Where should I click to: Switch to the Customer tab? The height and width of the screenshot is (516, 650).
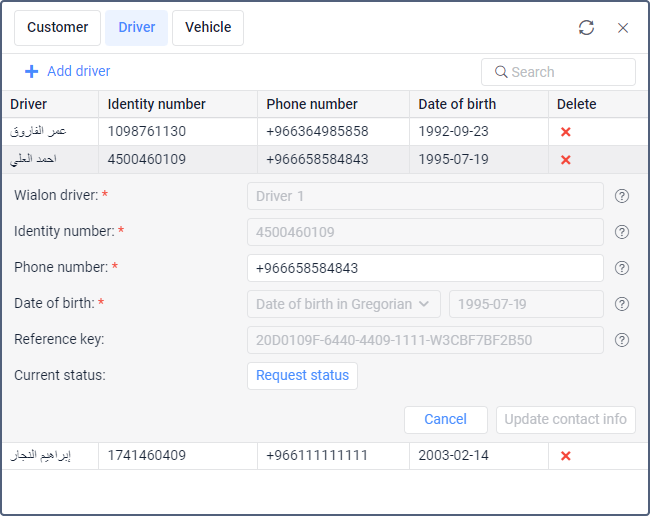click(57, 28)
